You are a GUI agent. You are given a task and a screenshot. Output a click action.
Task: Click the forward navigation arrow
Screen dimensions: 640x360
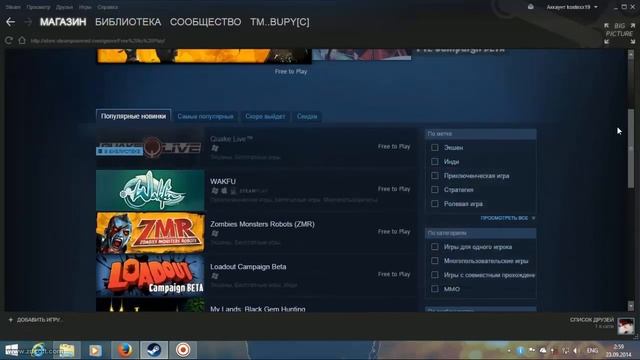(28, 22)
